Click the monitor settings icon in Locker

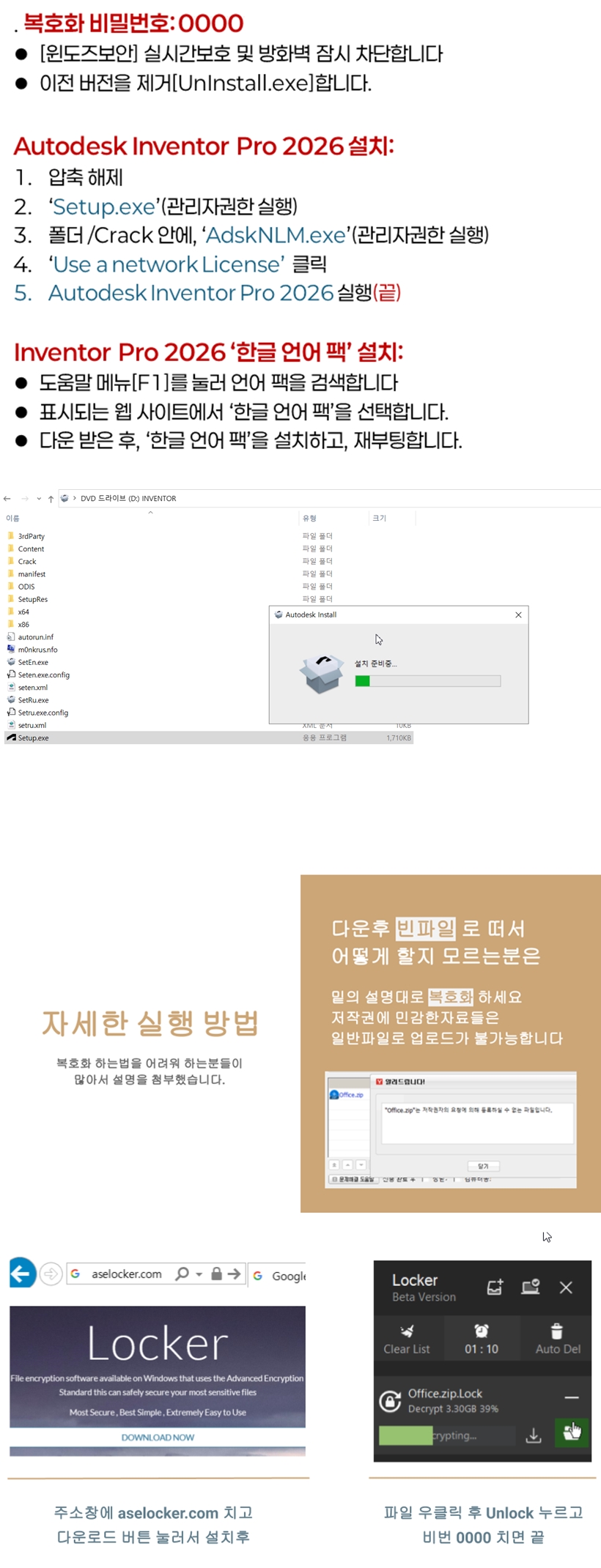click(x=531, y=1288)
